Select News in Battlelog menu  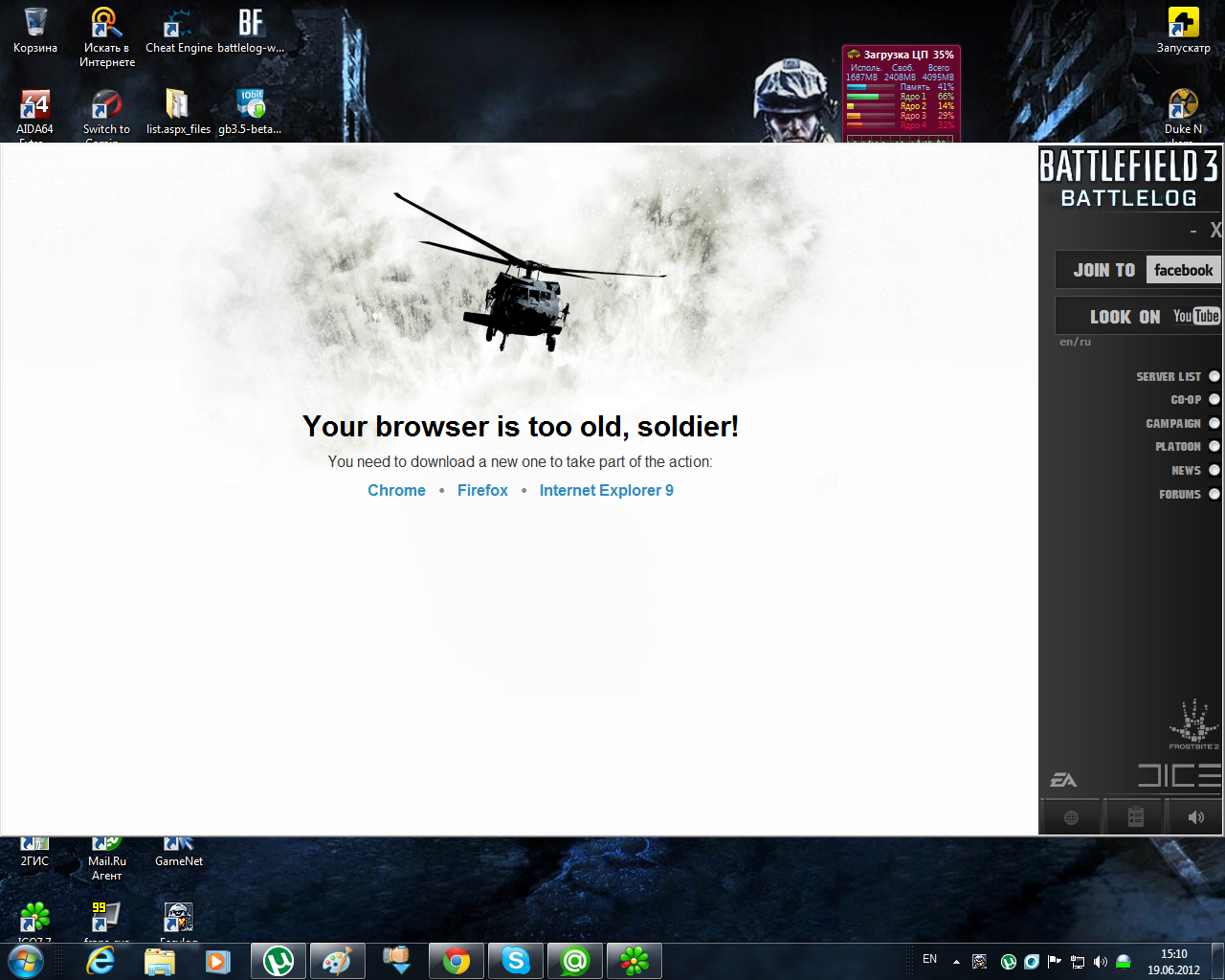1195,470
